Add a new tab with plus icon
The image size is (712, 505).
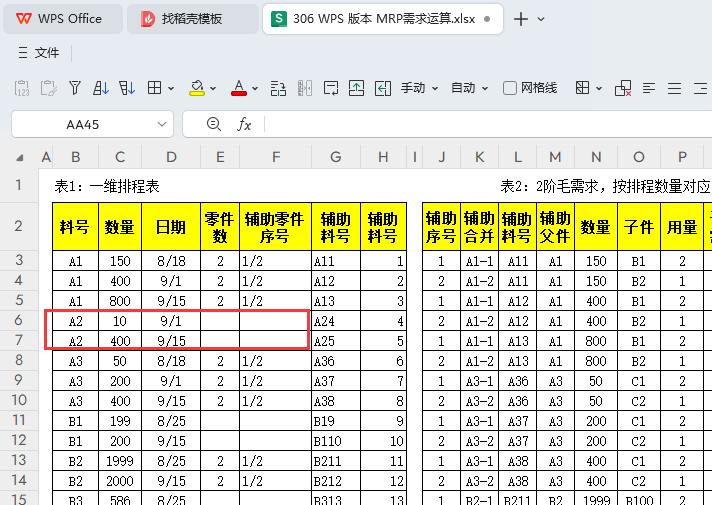coord(521,19)
